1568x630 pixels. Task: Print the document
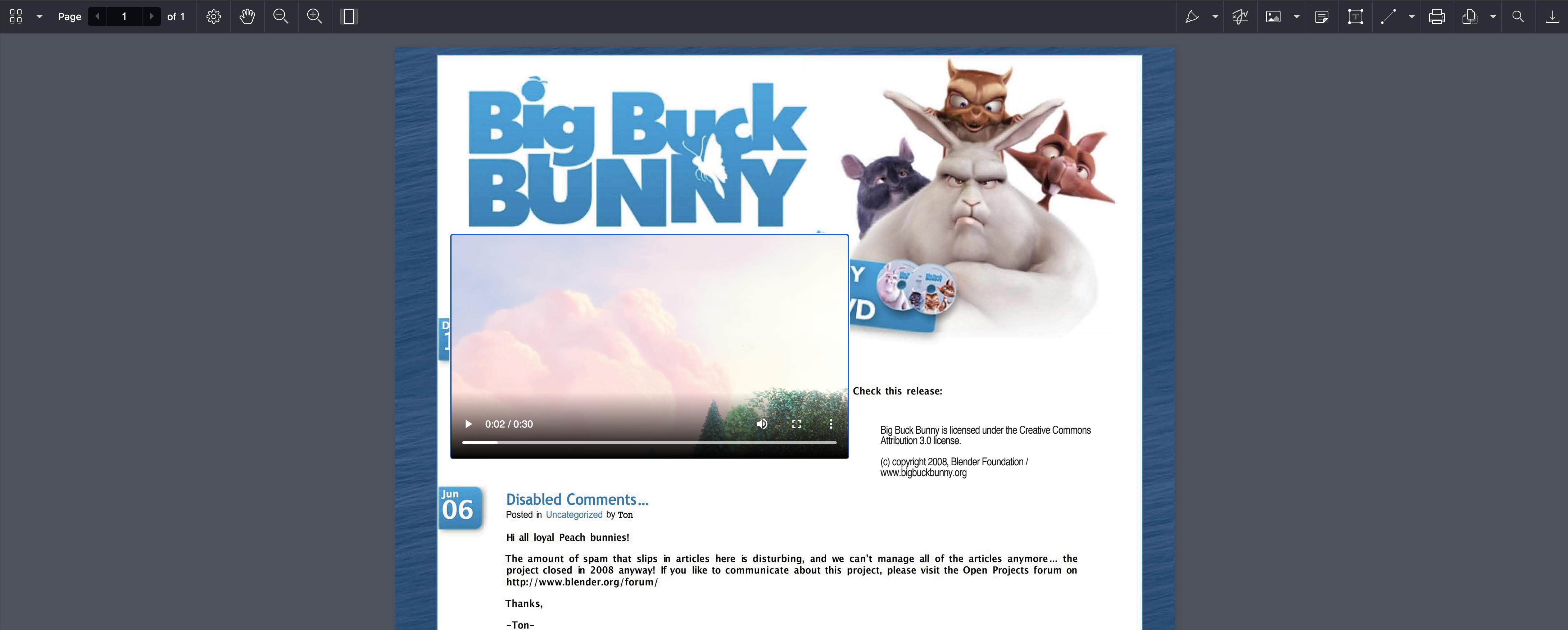(1437, 17)
